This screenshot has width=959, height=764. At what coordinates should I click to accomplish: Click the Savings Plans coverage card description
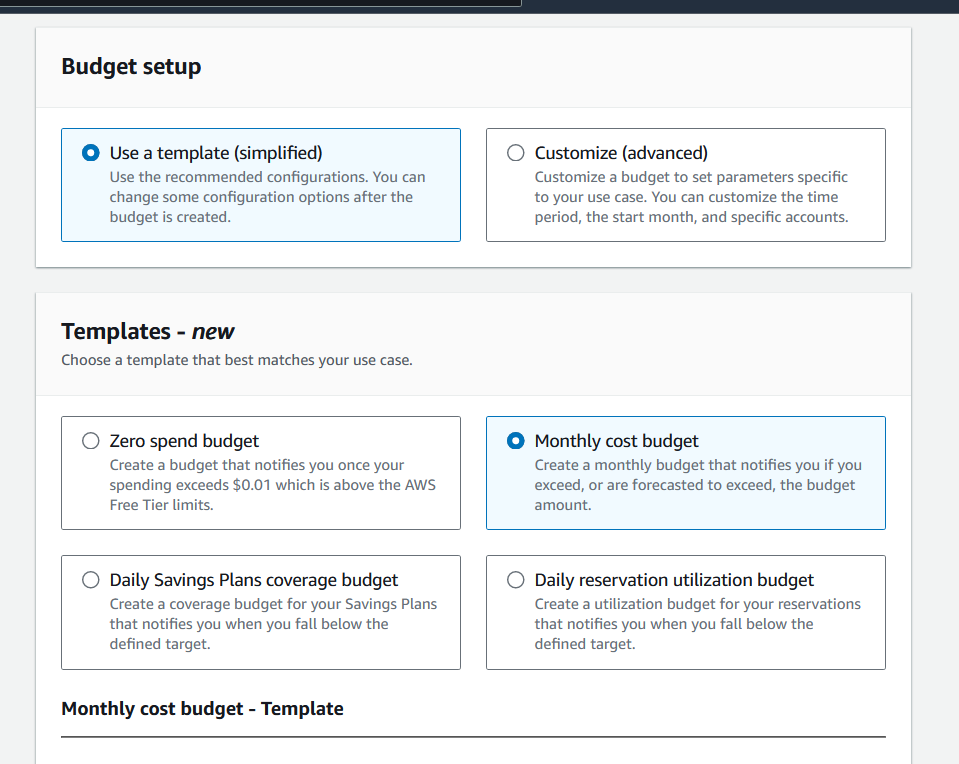tap(273, 624)
